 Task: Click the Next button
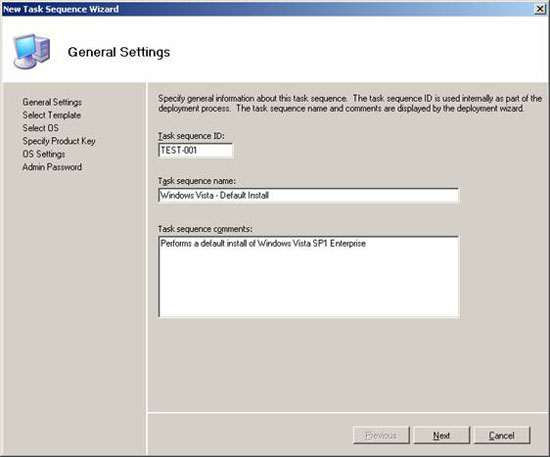click(x=441, y=435)
